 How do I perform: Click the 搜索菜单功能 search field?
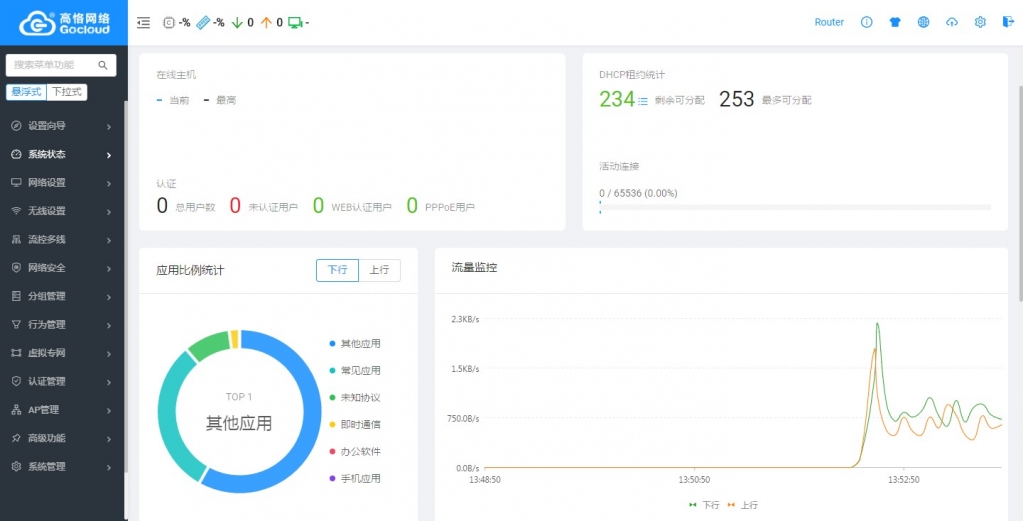(52, 65)
